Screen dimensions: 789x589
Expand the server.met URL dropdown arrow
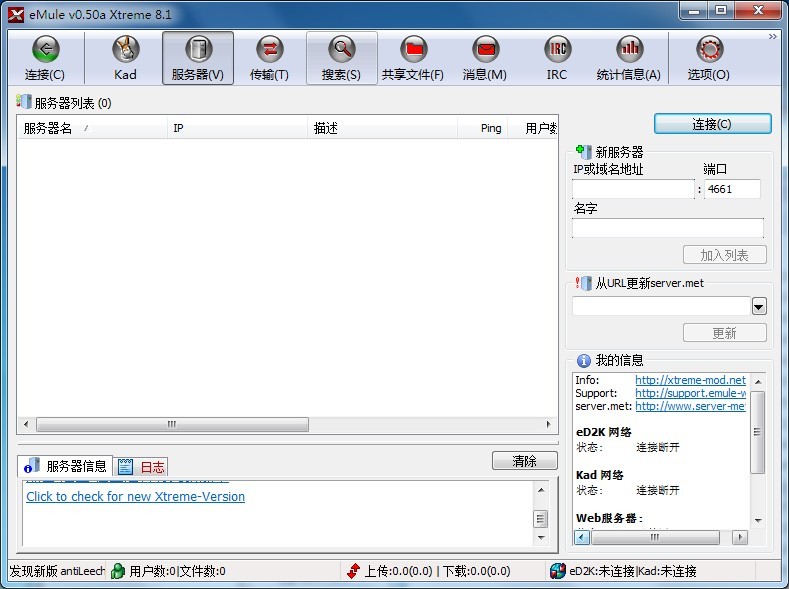tap(759, 307)
